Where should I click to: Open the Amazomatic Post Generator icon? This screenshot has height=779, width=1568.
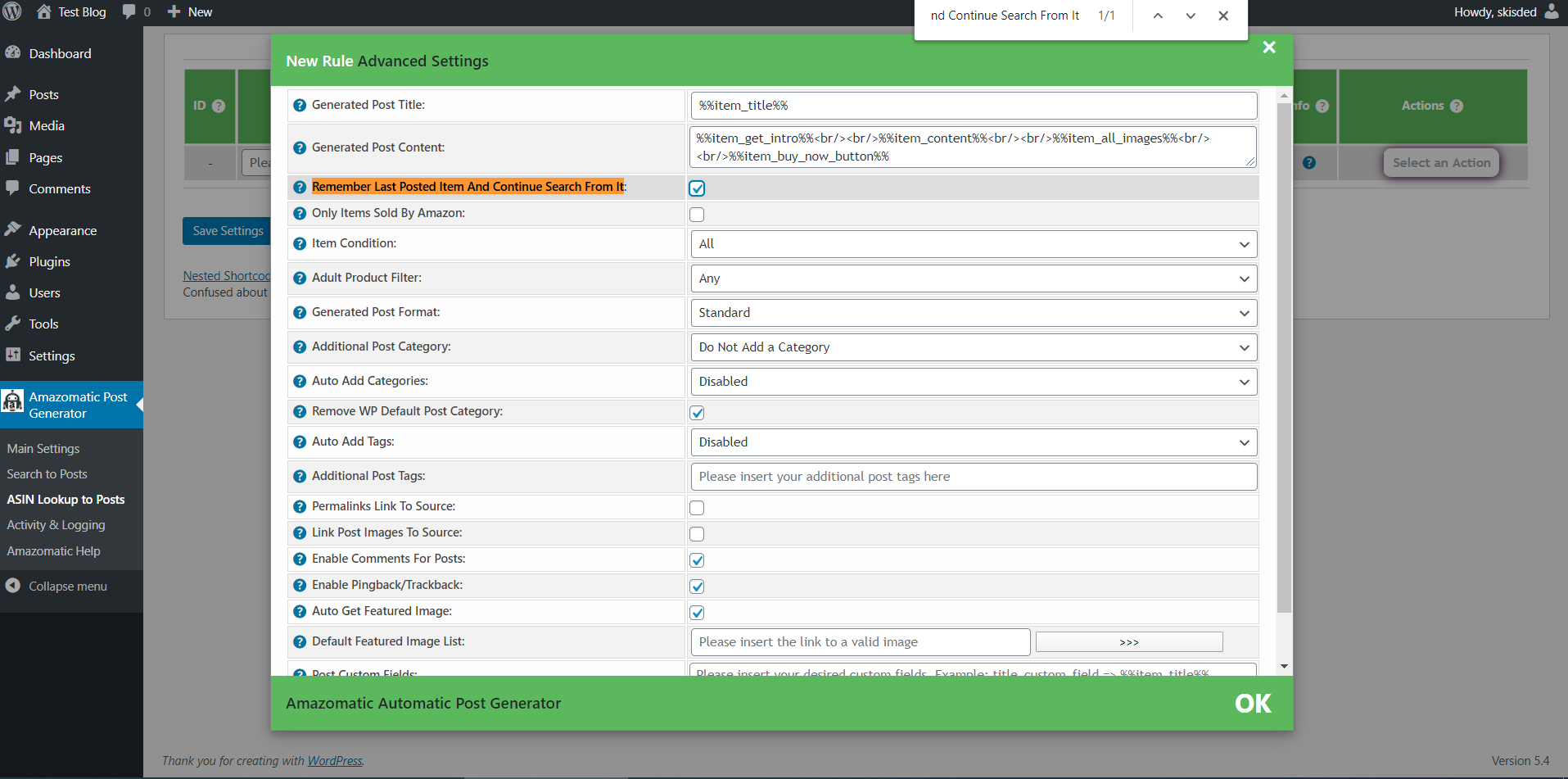[x=12, y=401]
